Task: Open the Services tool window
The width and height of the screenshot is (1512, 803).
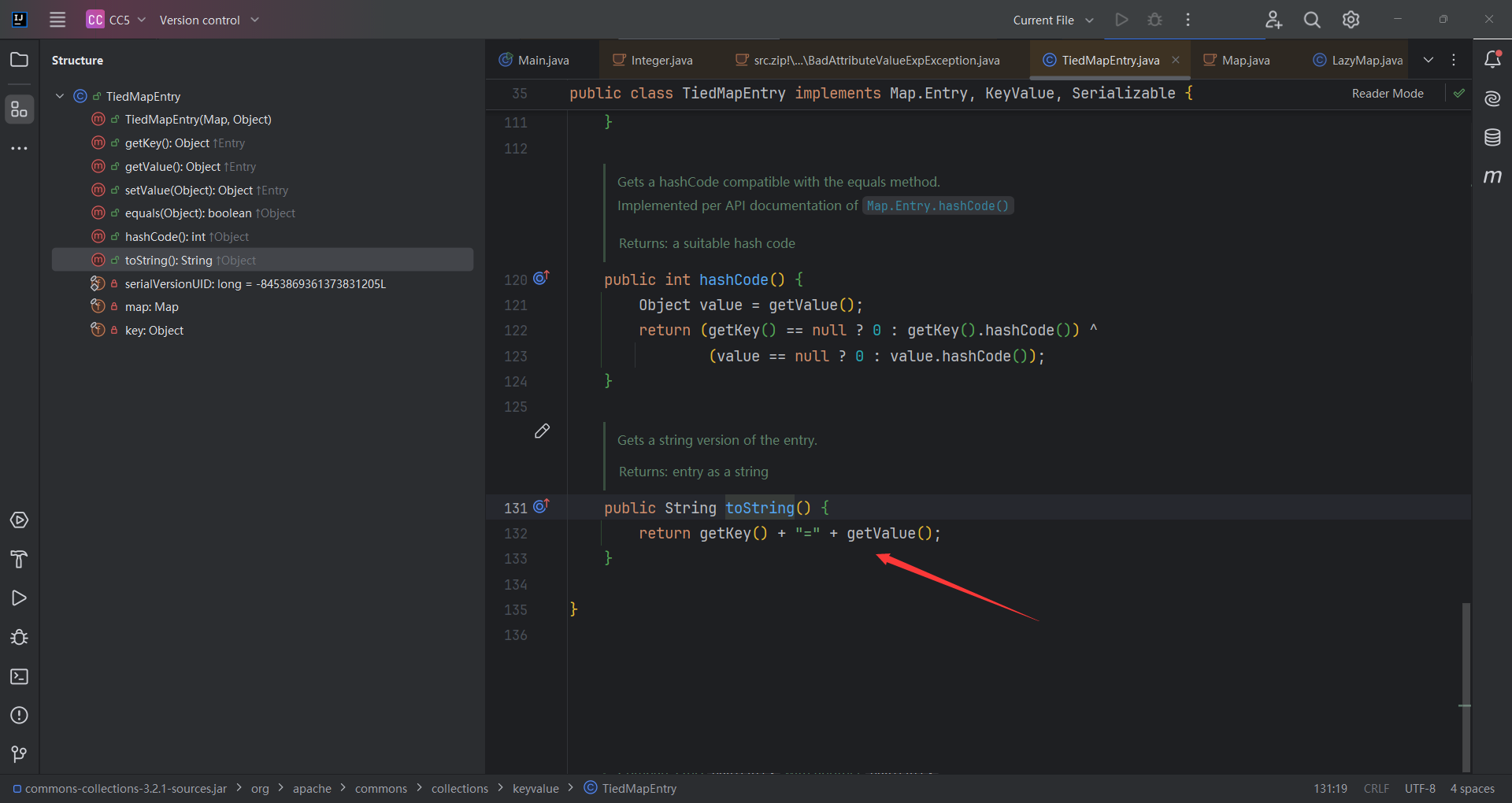Action: [x=19, y=520]
